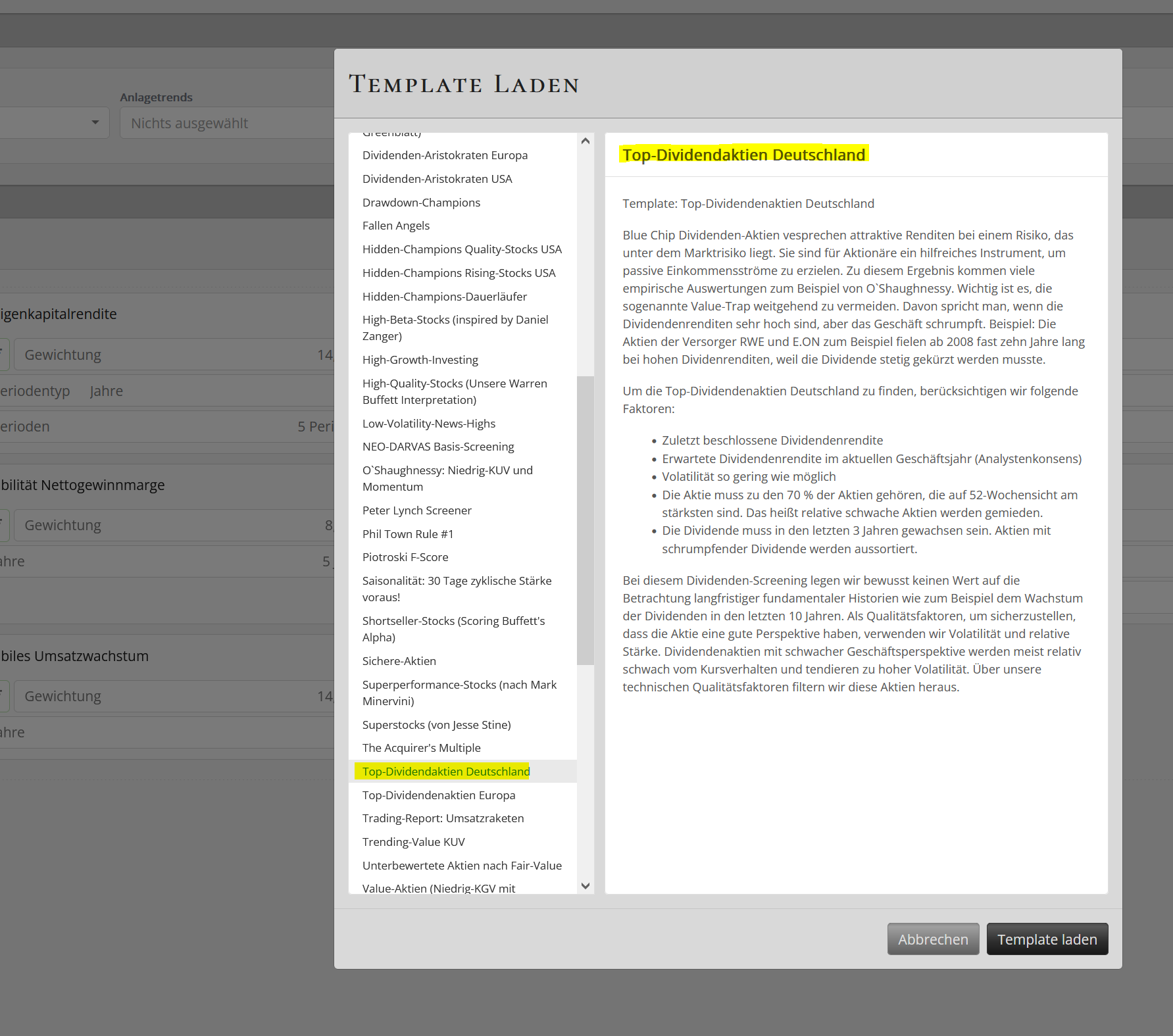Select High-Growth-Investing template

point(420,360)
